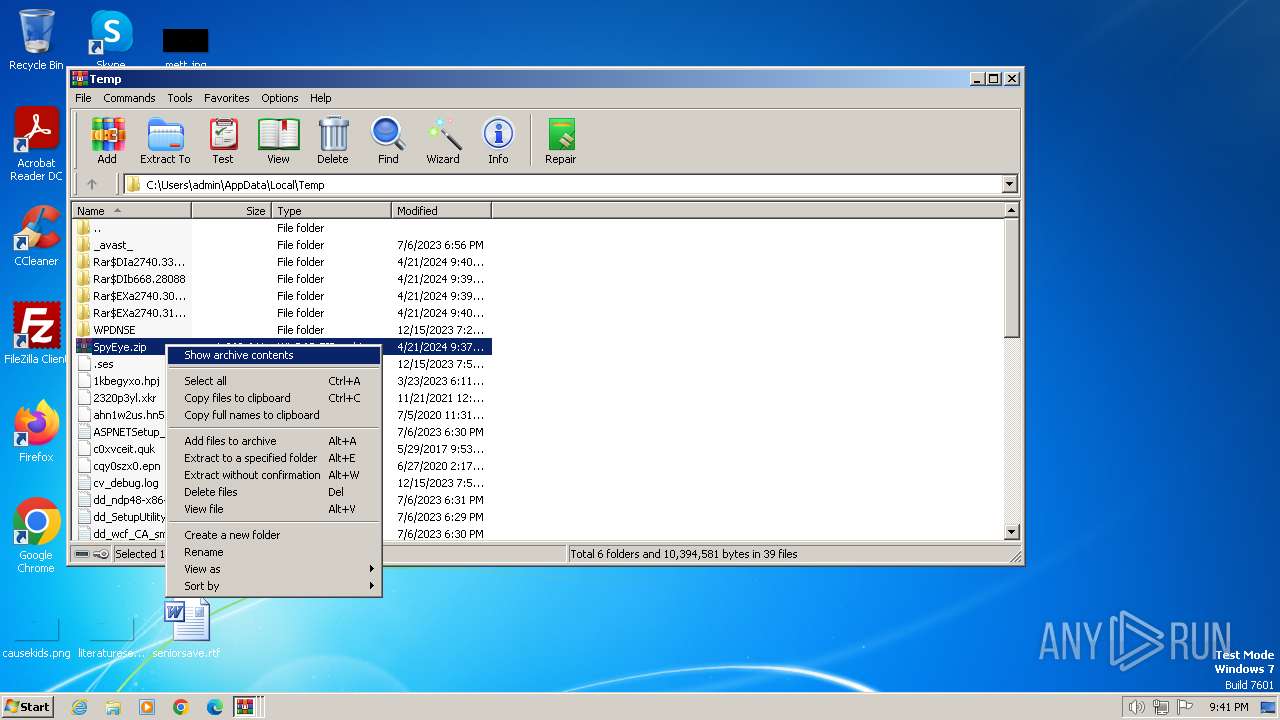Open Google Chrome desktop shortcut
The width and height of the screenshot is (1280, 720).
coord(36,536)
